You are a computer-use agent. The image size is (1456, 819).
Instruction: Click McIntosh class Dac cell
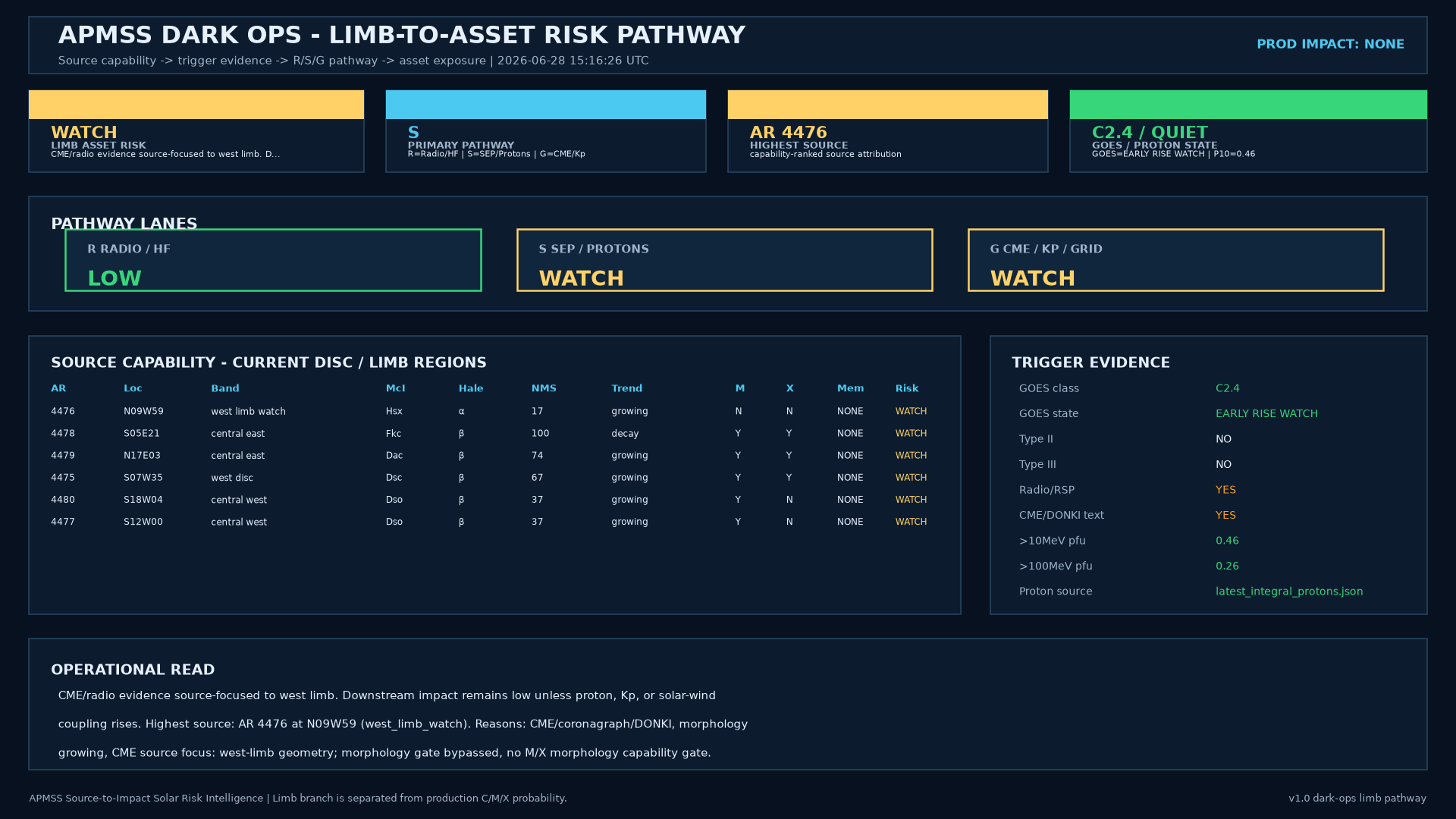point(394,455)
